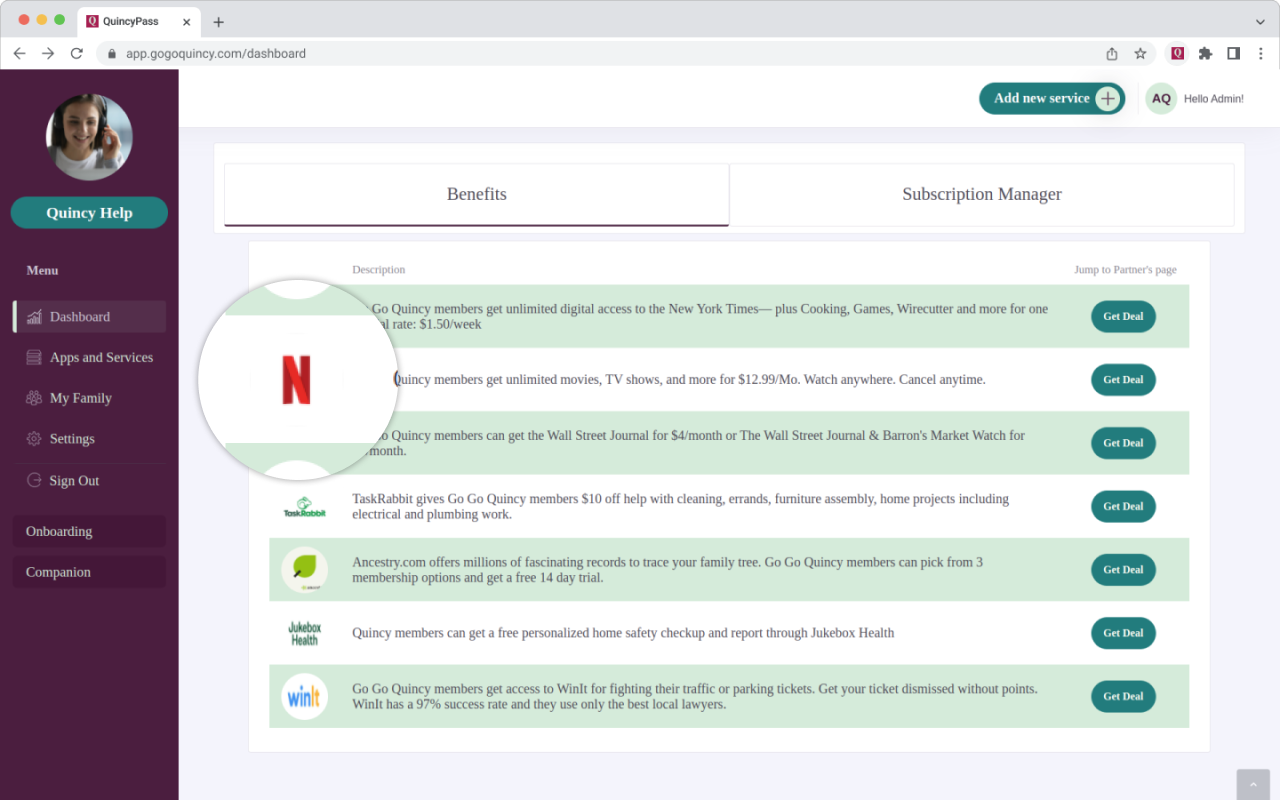Viewport: 1280px width, 800px height.
Task: Open Dashboard in the sidebar menu
Action: [89, 317]
